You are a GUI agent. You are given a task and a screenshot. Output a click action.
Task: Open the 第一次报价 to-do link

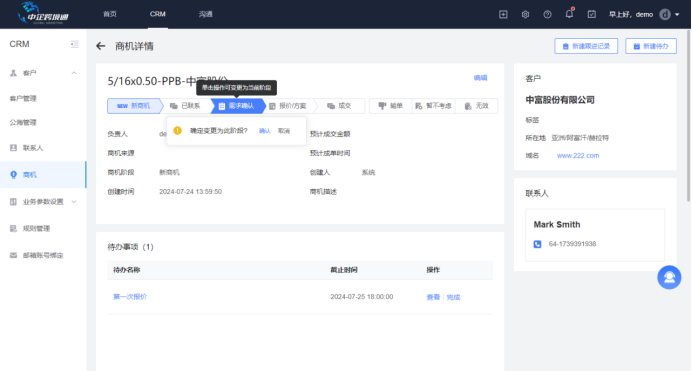[130, 297]
